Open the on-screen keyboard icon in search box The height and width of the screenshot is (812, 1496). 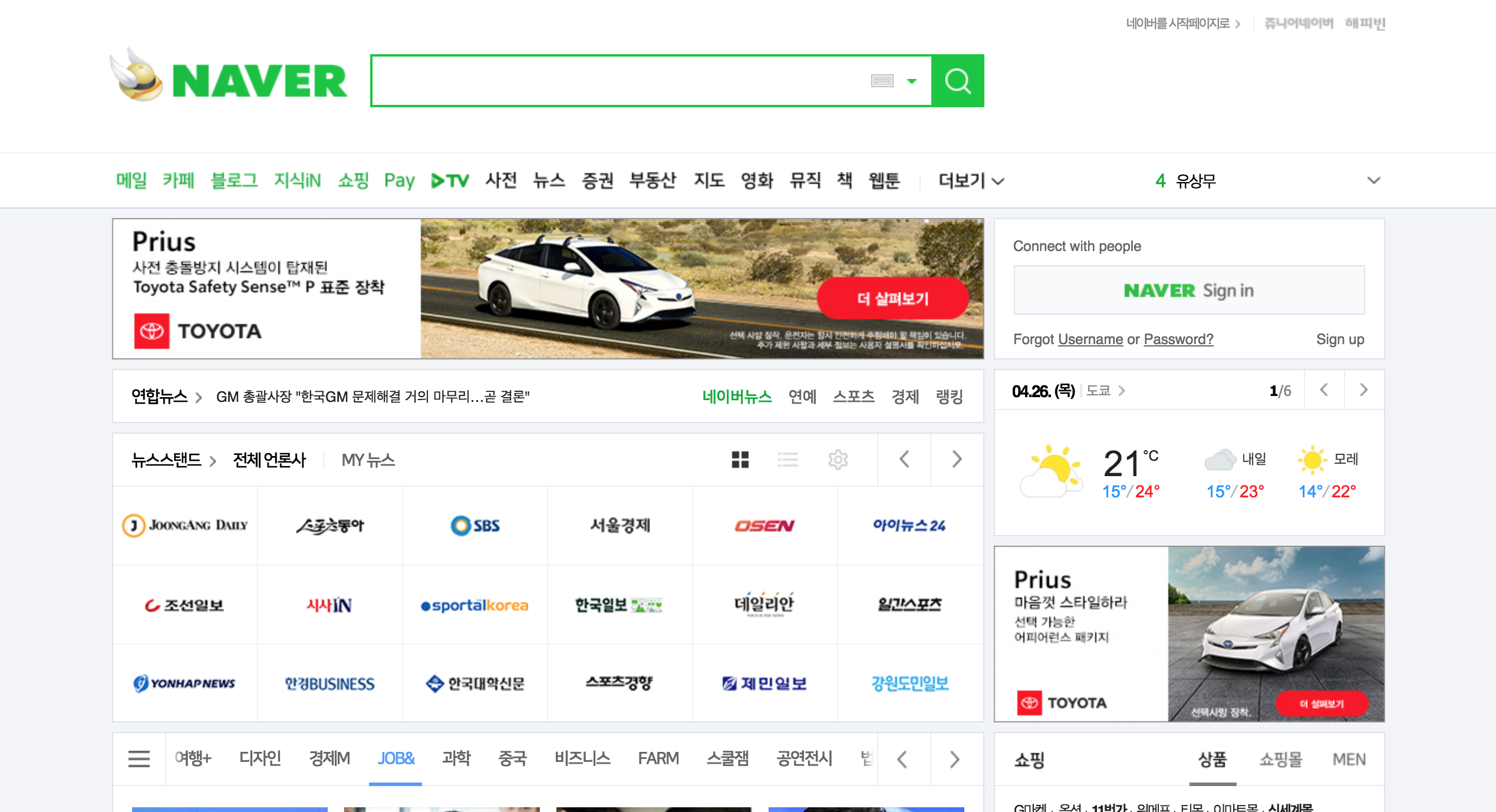(882, 81)
